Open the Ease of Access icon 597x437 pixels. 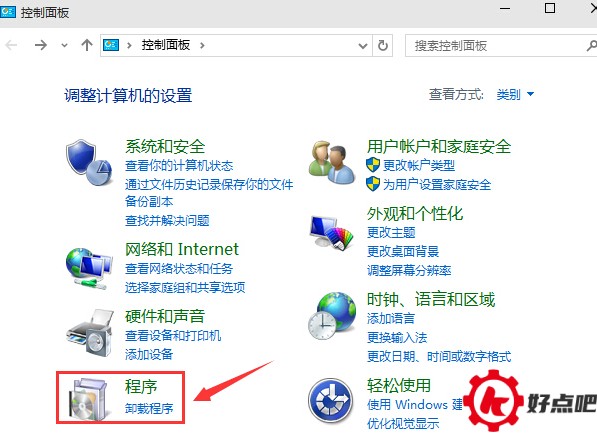330,400
